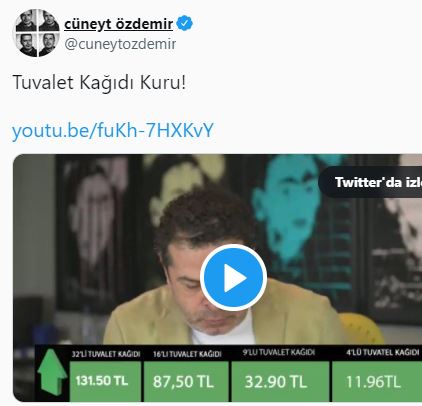Select the 11.96TL price box
422x406 pixels.
tap(377, 381)
